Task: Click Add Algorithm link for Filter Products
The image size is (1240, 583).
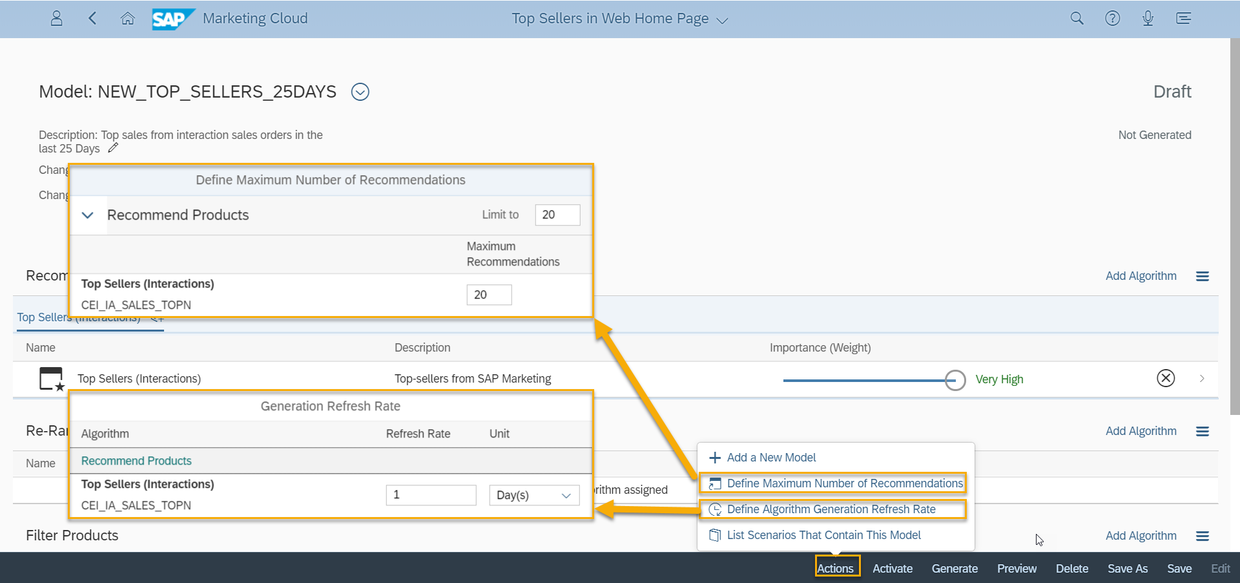Action: [x=1141, y=536]
